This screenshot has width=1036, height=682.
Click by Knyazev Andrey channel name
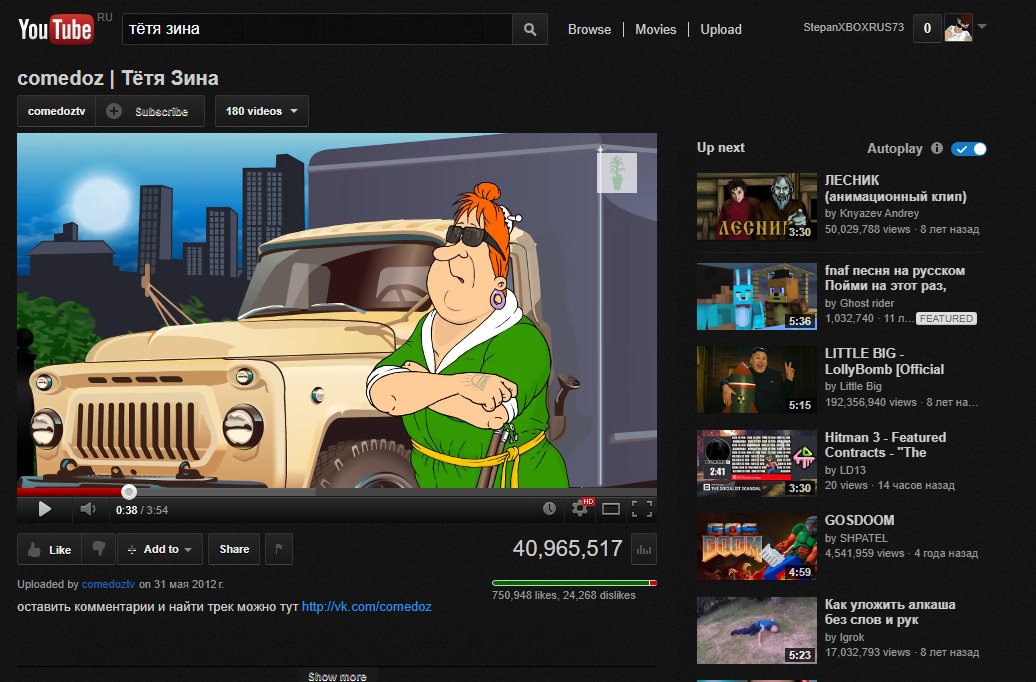871,213
